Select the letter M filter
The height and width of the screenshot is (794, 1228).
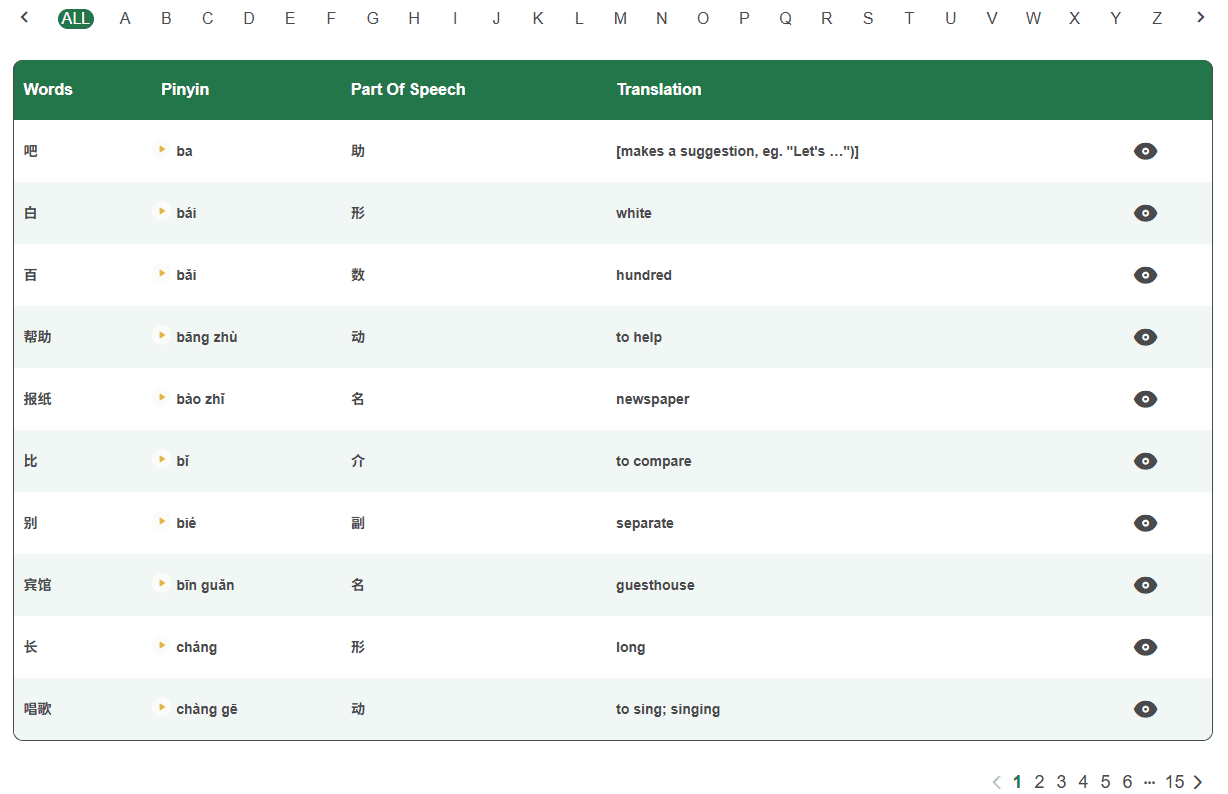pyautogui.click(x=620, y=18)
